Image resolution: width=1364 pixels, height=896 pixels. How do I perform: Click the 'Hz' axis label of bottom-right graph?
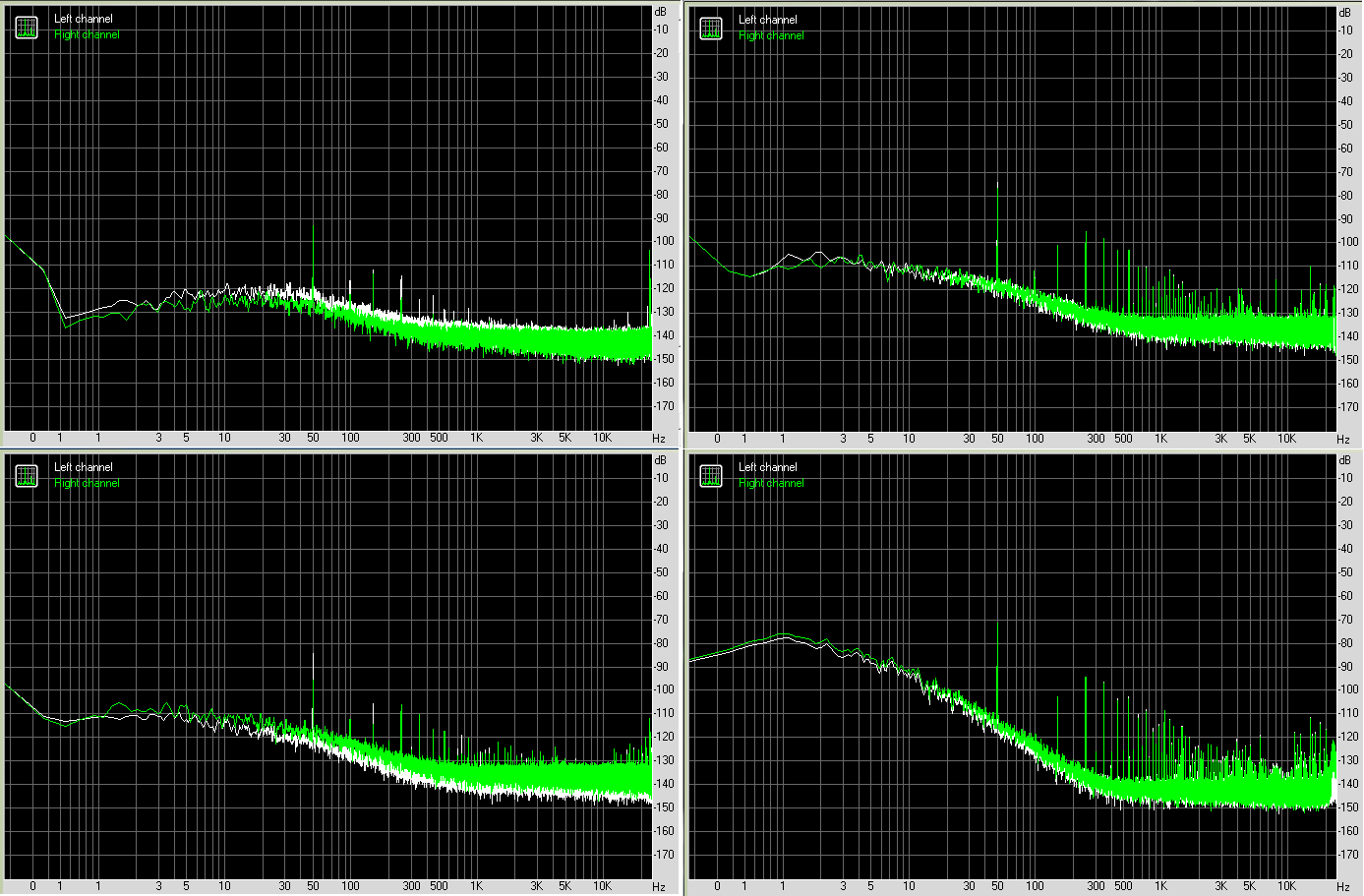[x=1343, y=887]
